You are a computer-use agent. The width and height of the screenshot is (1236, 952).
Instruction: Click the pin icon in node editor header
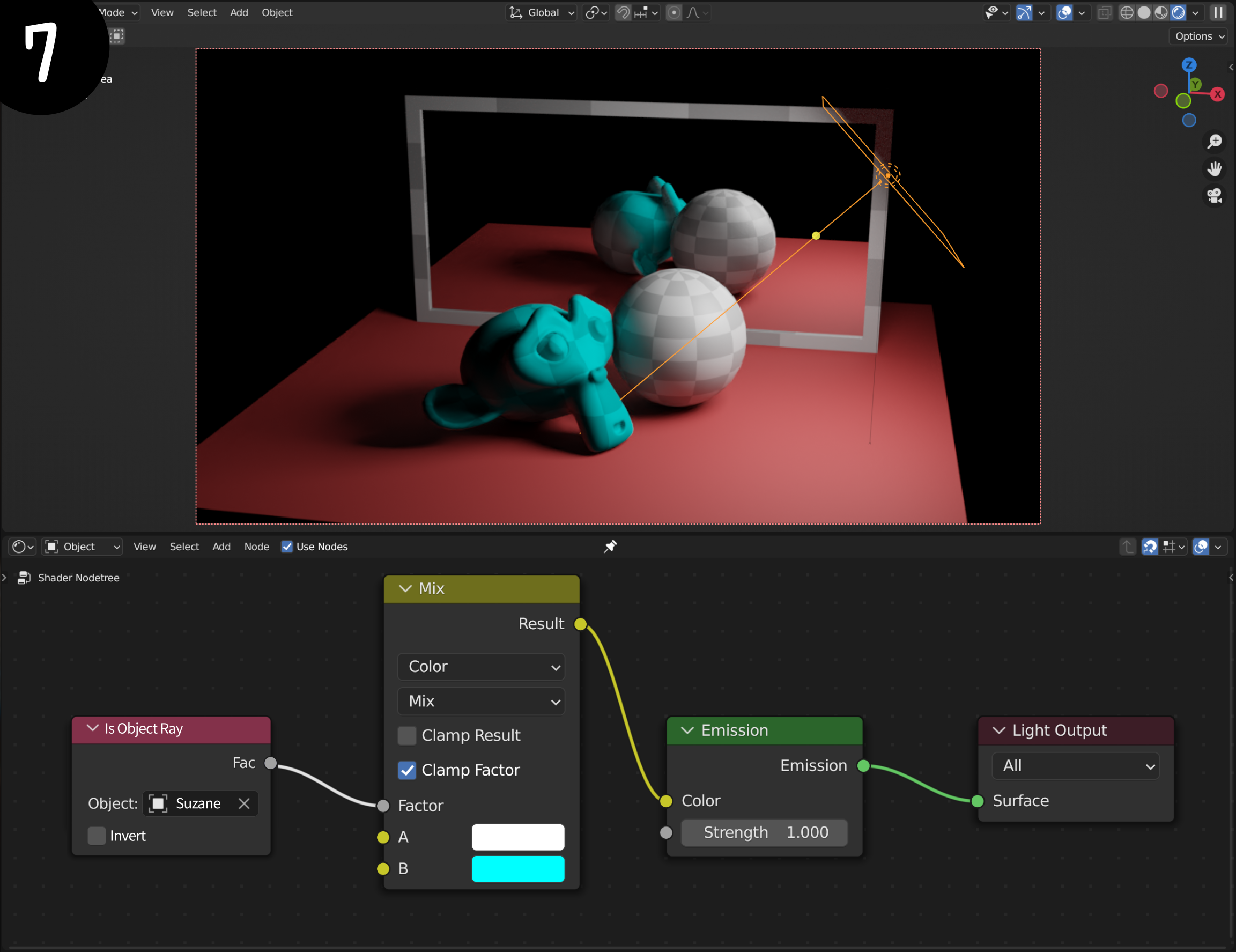pos(610,546)
